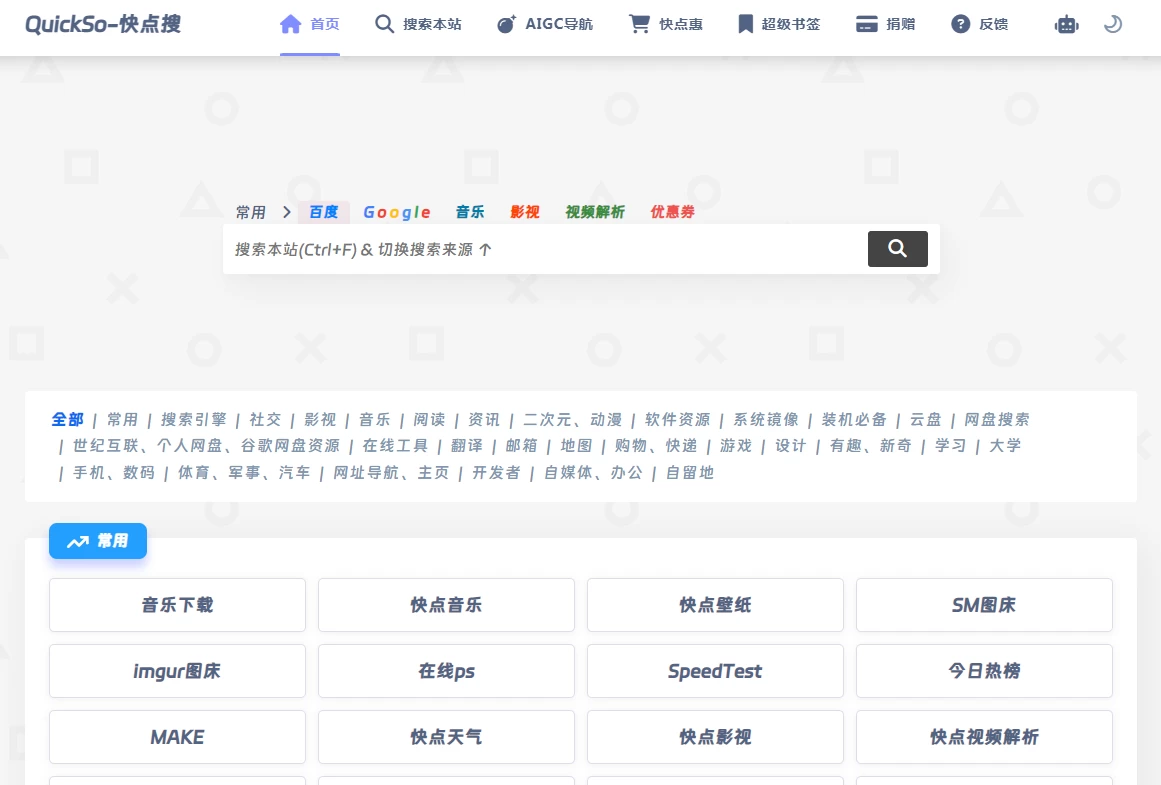Open the SpeedTest card
Image resolution: width=1161 pixels, height=785 pixels.
[714, 670]
